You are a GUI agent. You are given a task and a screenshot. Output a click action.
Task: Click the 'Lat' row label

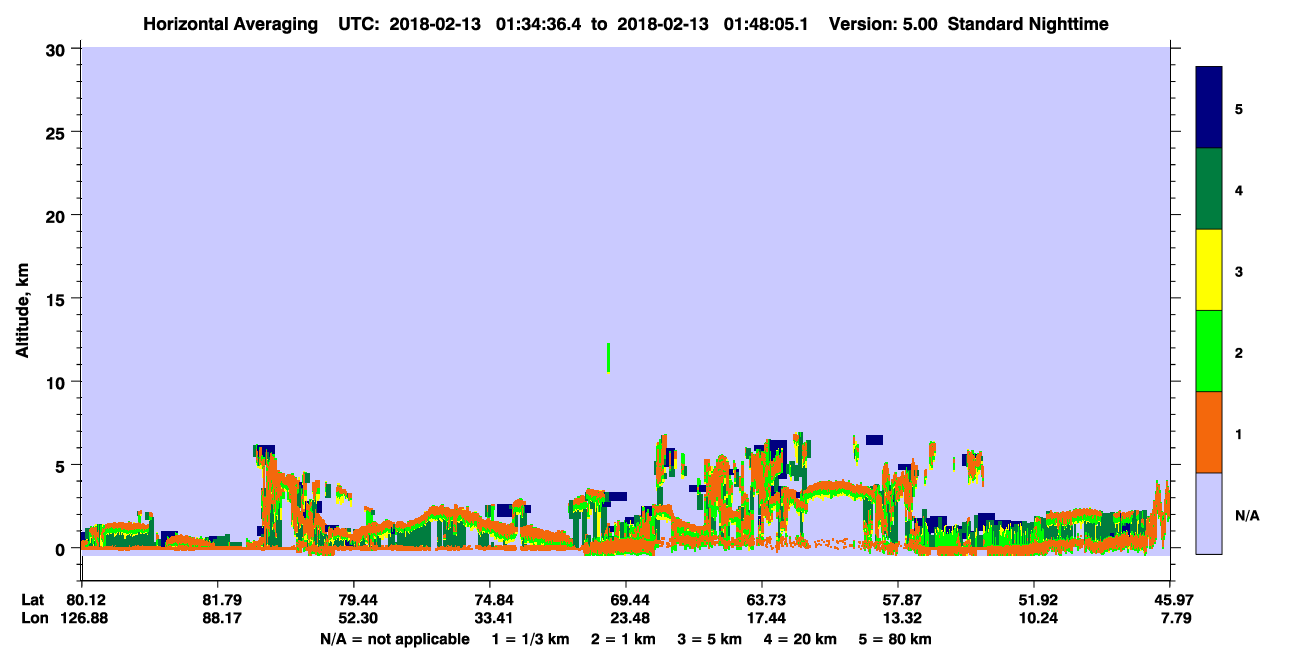coord(33,600)
